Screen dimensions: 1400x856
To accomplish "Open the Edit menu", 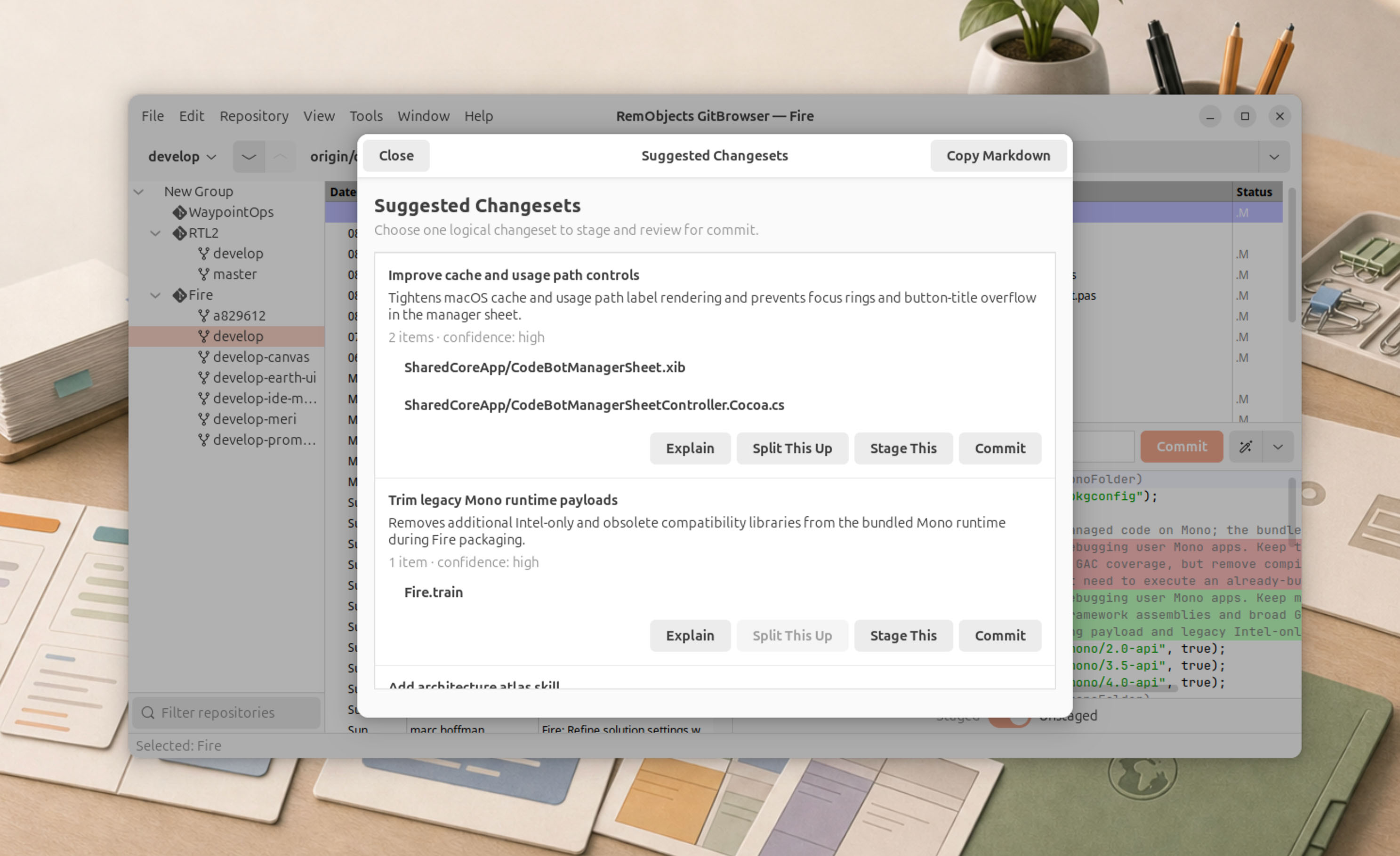I will (192, 116).
